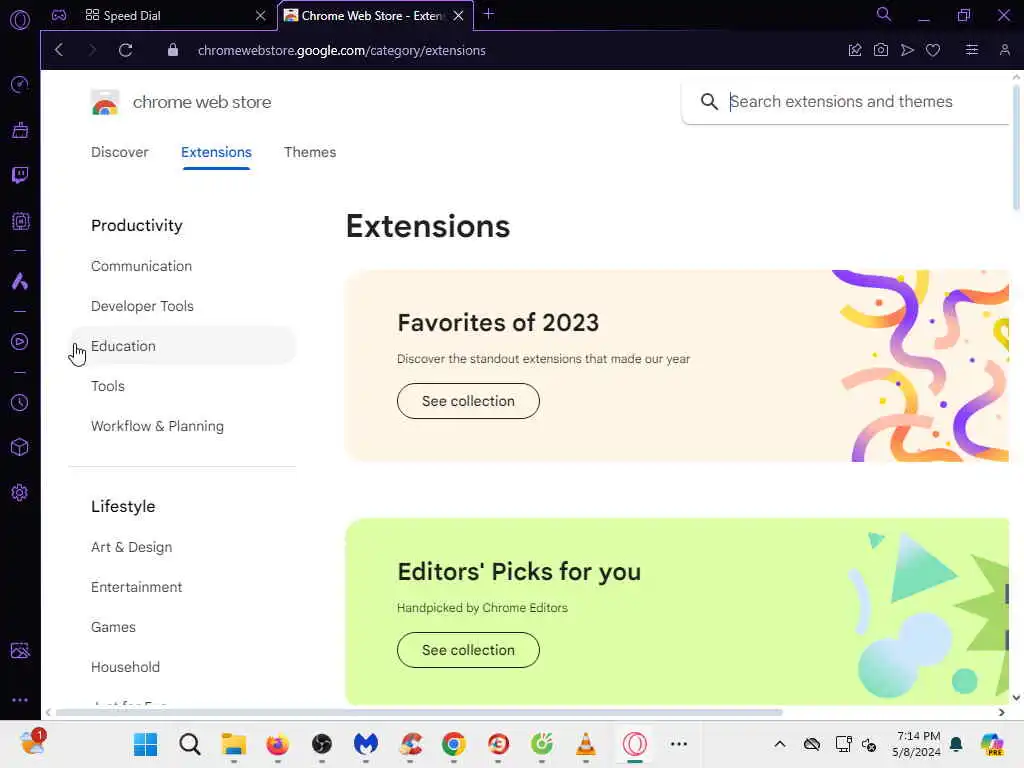
Task: Open the Games category
Action: point(114,627)
